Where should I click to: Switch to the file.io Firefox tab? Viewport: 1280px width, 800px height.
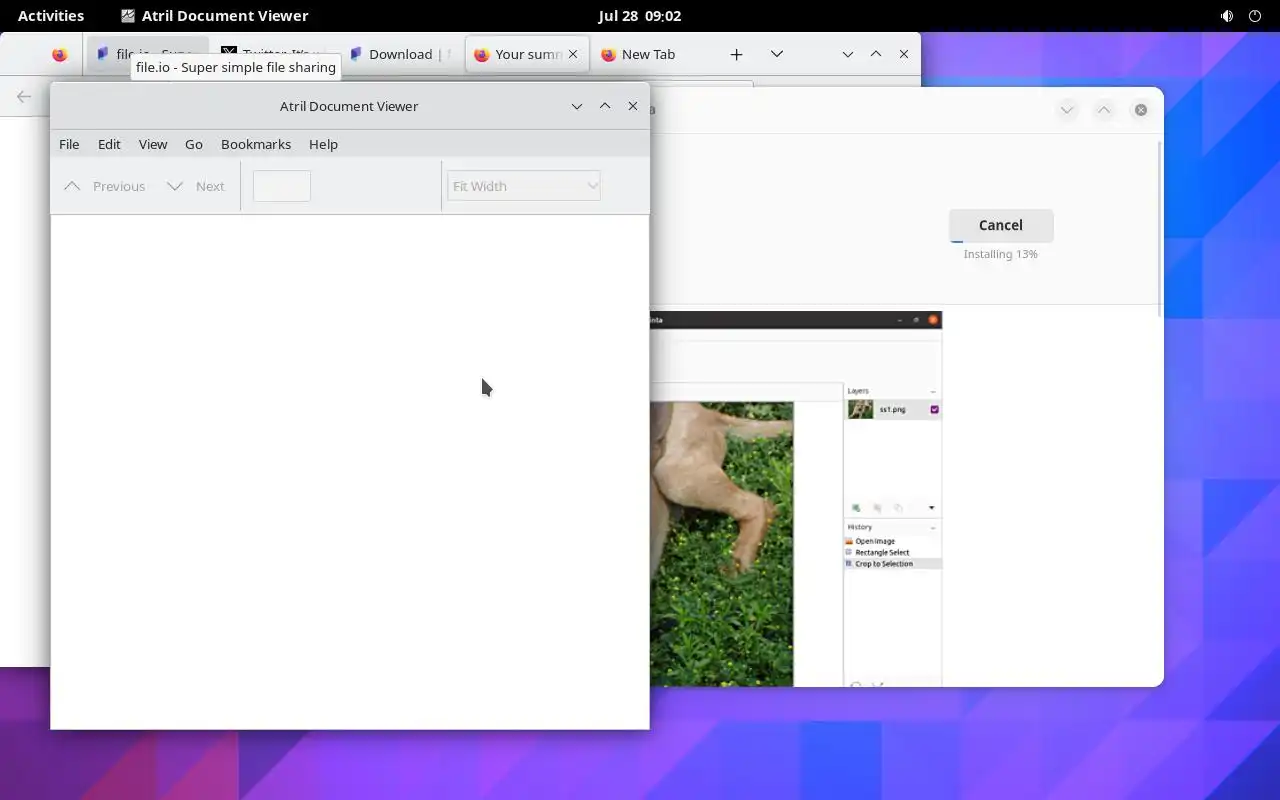[x=148, y=54]
